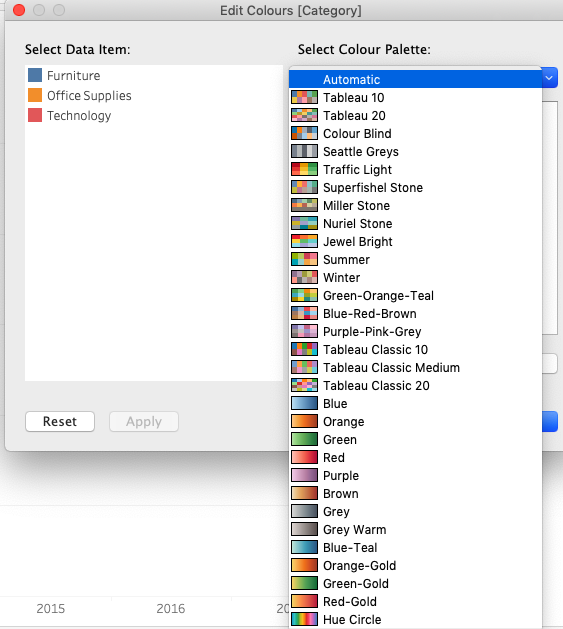Select the Red sequential palette
The width and height of the screenshot is (563, 629).
(x=415, y=458)
